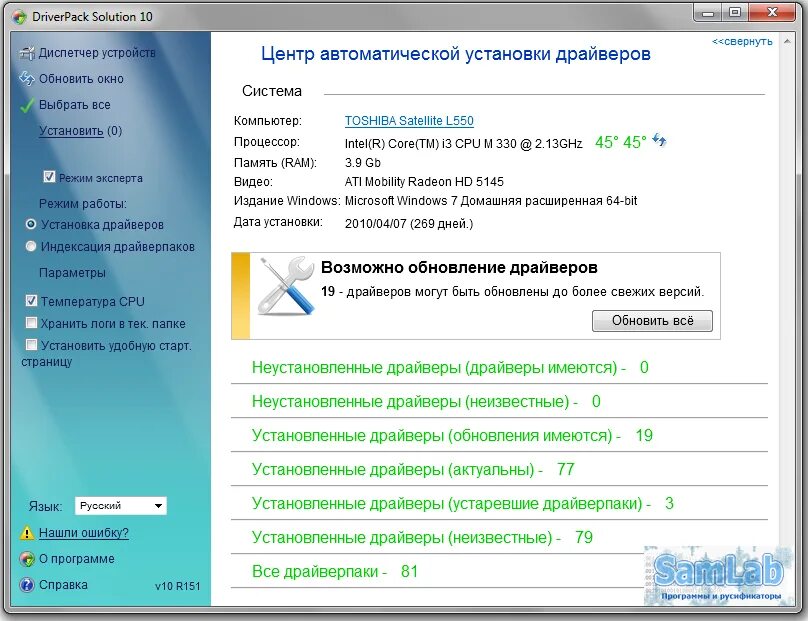Choose Обновить окно in sidebar
This screenshot has width=808, height=621.
point(81,79)
